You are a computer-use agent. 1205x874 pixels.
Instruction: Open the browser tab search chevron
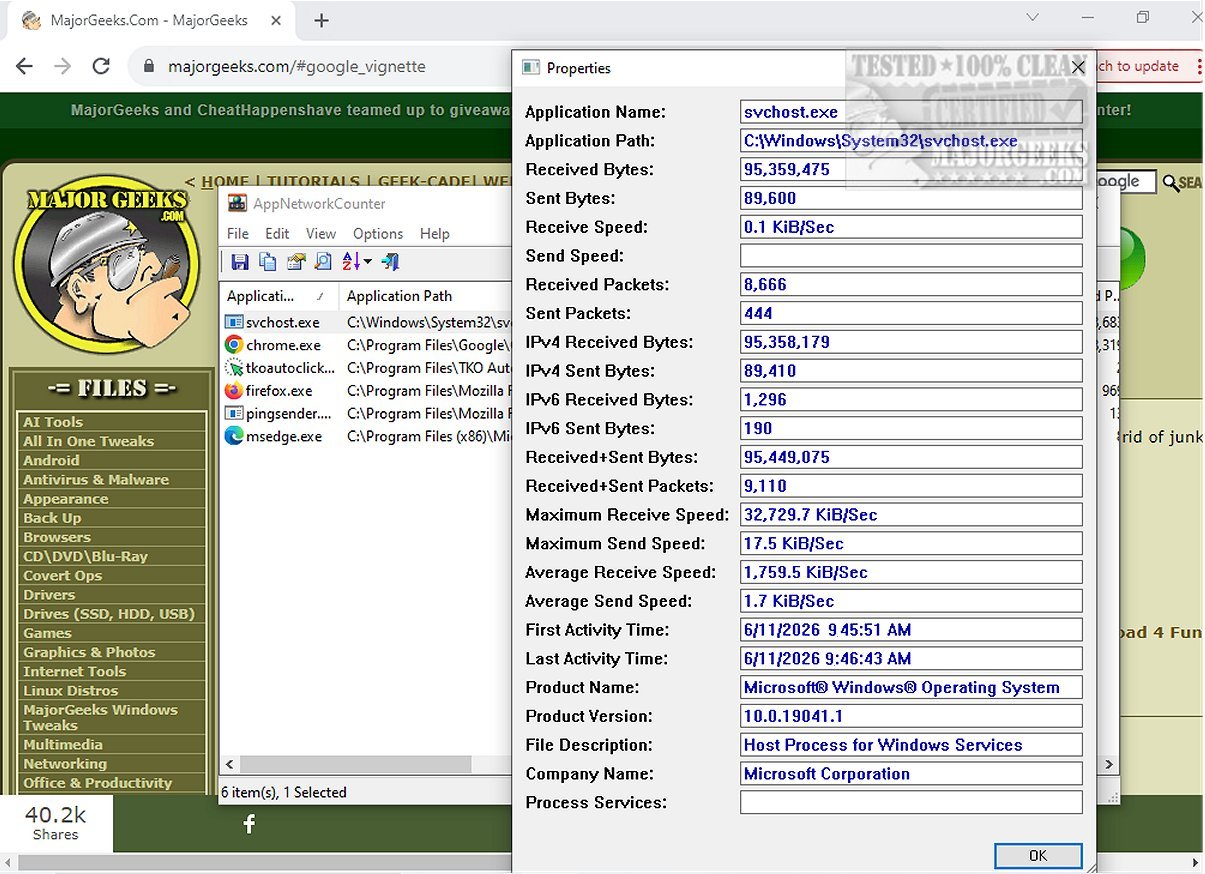1033,17
